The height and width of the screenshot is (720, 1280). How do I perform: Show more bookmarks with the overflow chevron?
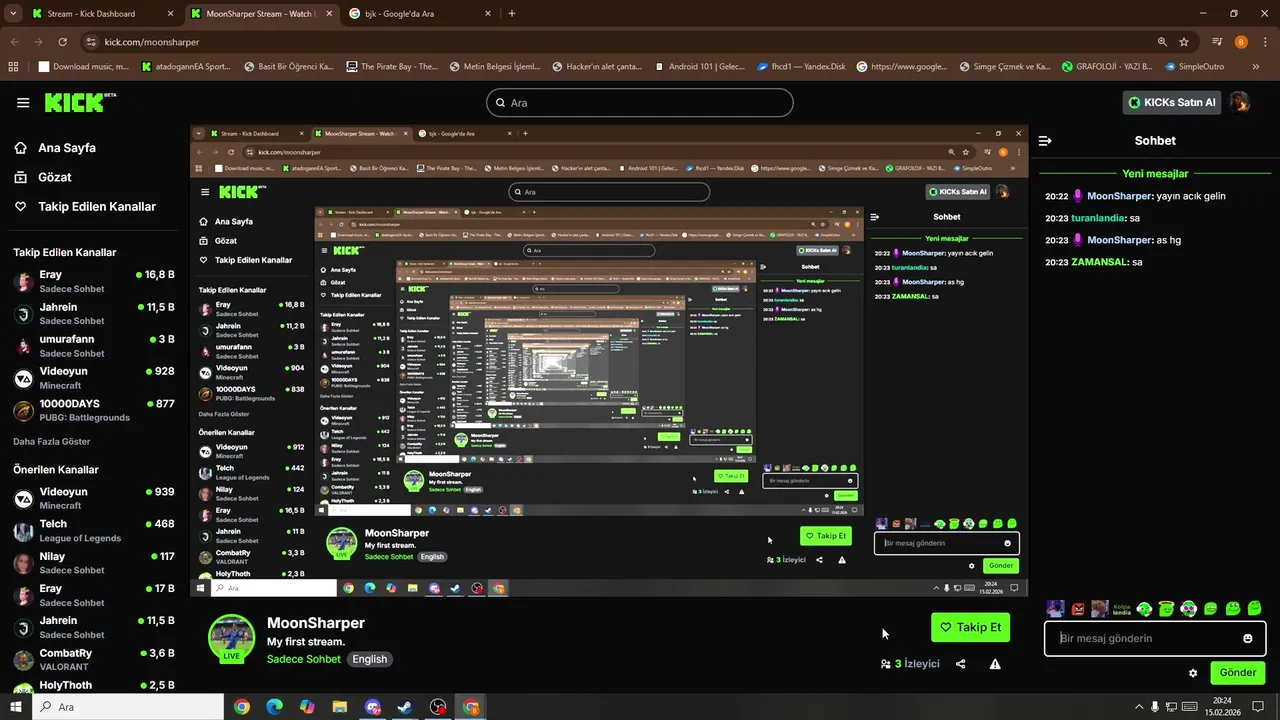click(x=1256, y=67)
